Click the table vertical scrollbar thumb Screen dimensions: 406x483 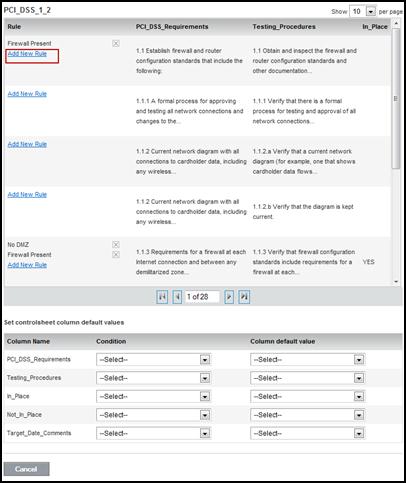point(396,99)
